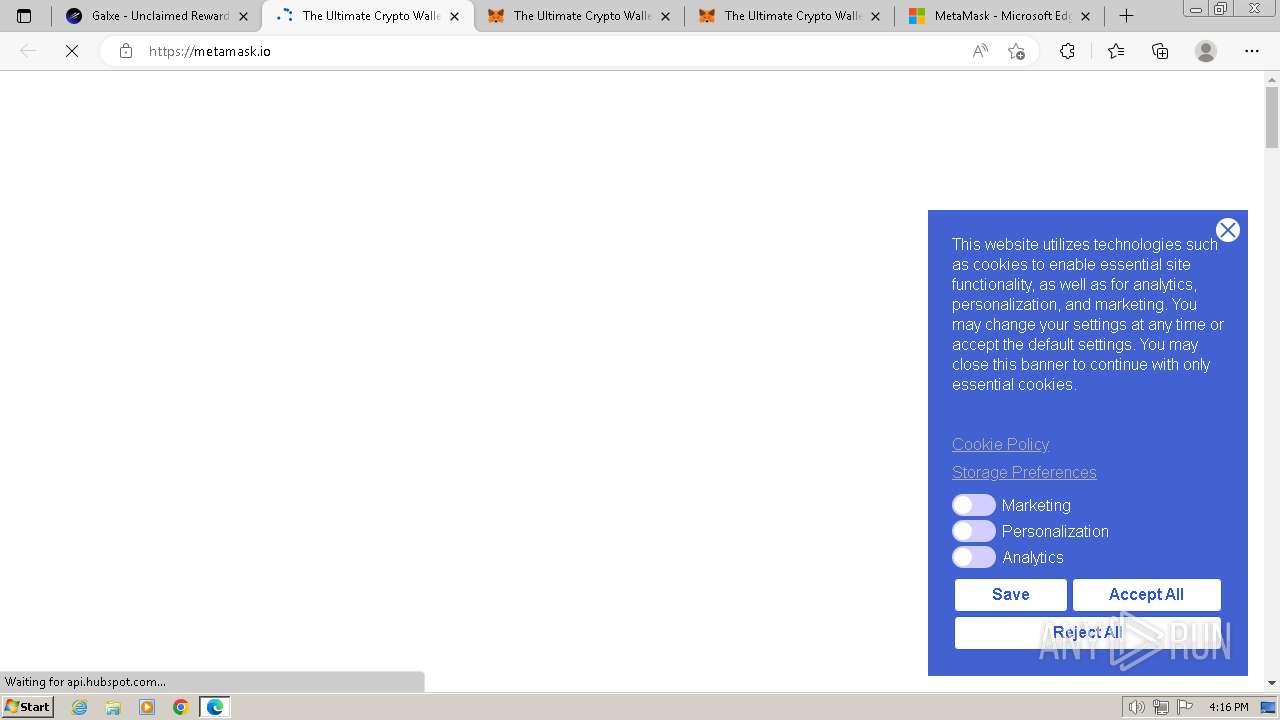The width and height of the screenshot is (1280, 720).
Task: Click the scrollbar down arrow
Action: 1272,682
